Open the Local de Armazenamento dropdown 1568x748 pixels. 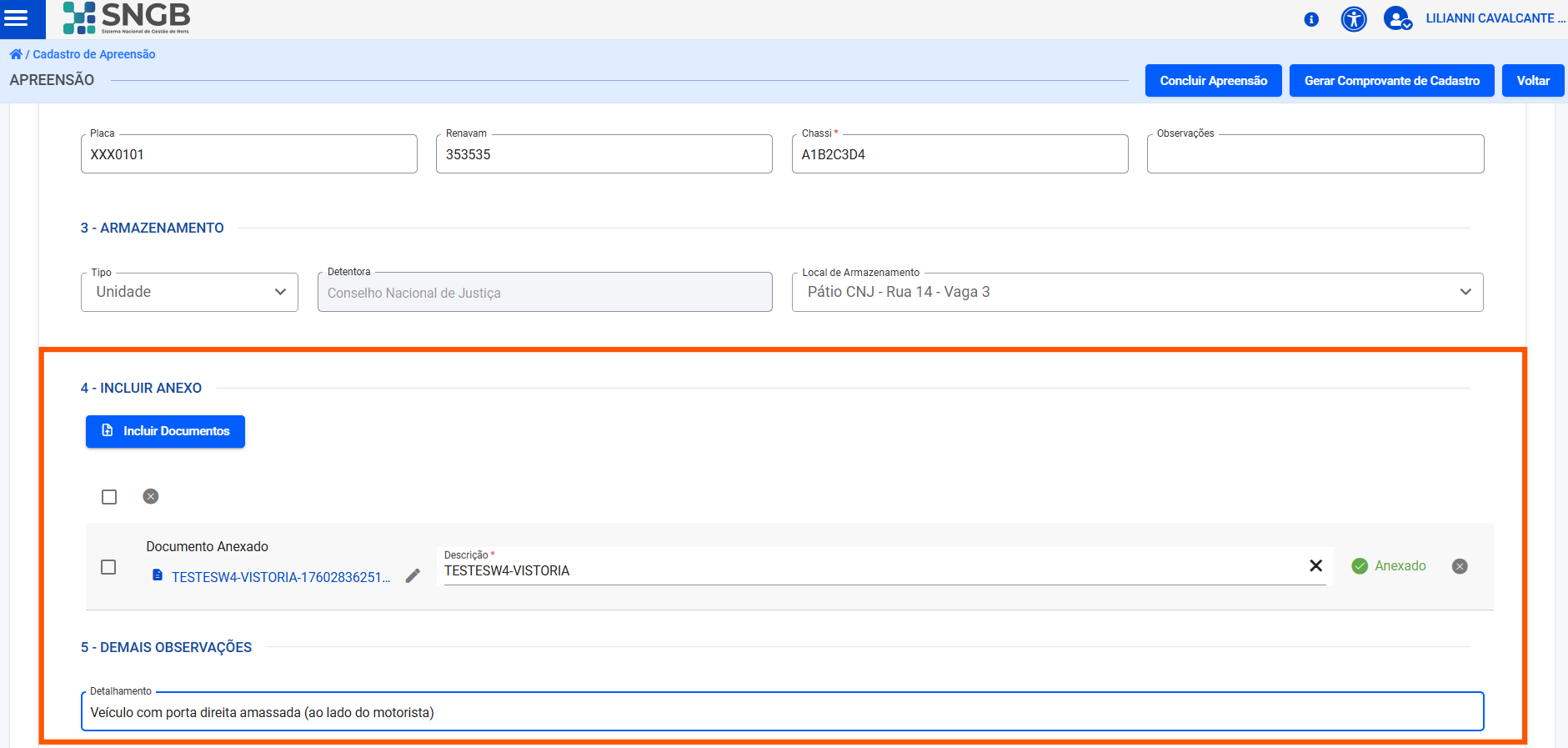click(x=1137, y=293)
